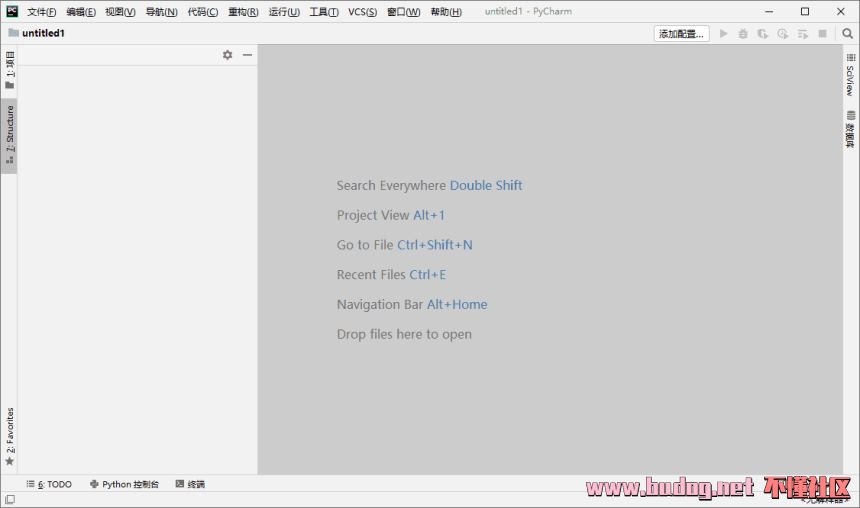
Task: Open the 数据库 tool window tab
Action: [x=851, y=129]
